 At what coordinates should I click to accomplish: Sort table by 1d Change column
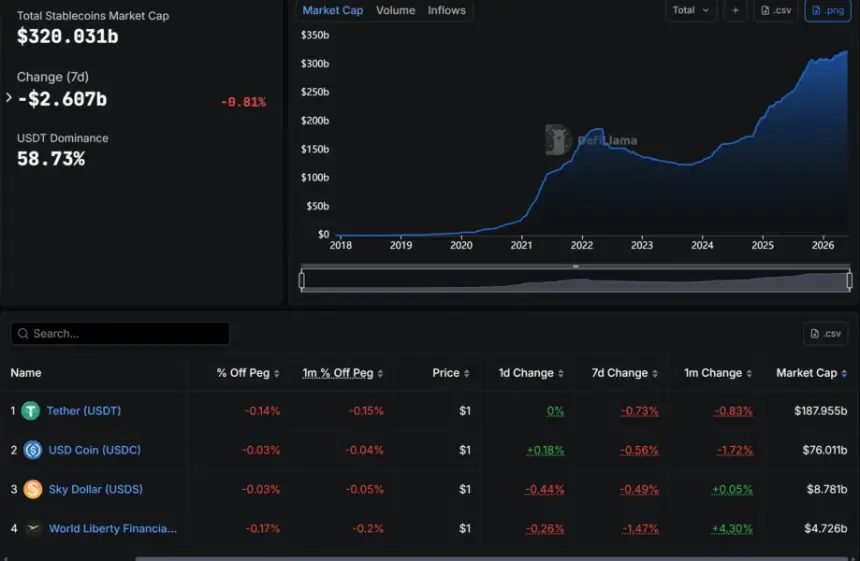coord(531,373)
